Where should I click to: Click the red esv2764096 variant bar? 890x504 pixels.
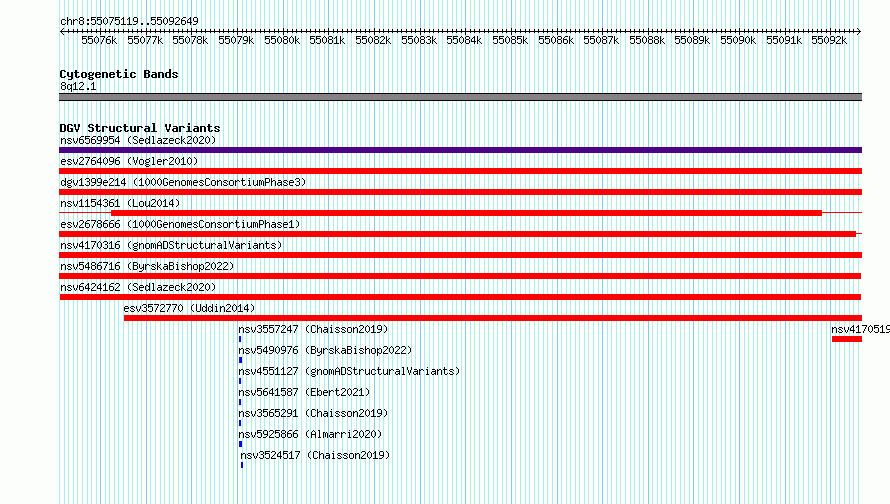(x=460, y=171)
